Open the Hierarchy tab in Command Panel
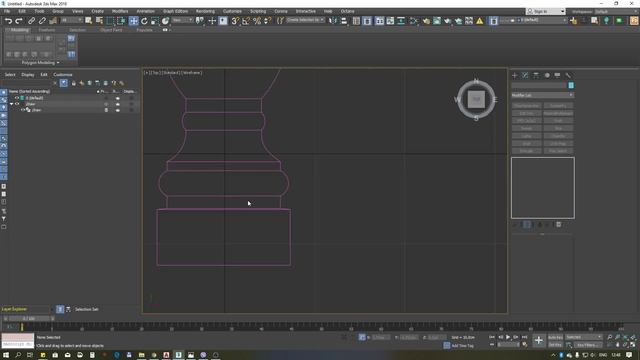The width and height of the screenshot is (640, 360). [x=536, y=76]
